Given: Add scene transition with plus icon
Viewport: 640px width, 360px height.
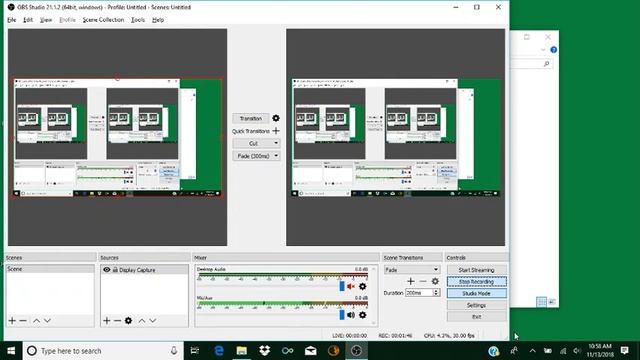Looking at the screenshot, I should [x=411, y=281].
